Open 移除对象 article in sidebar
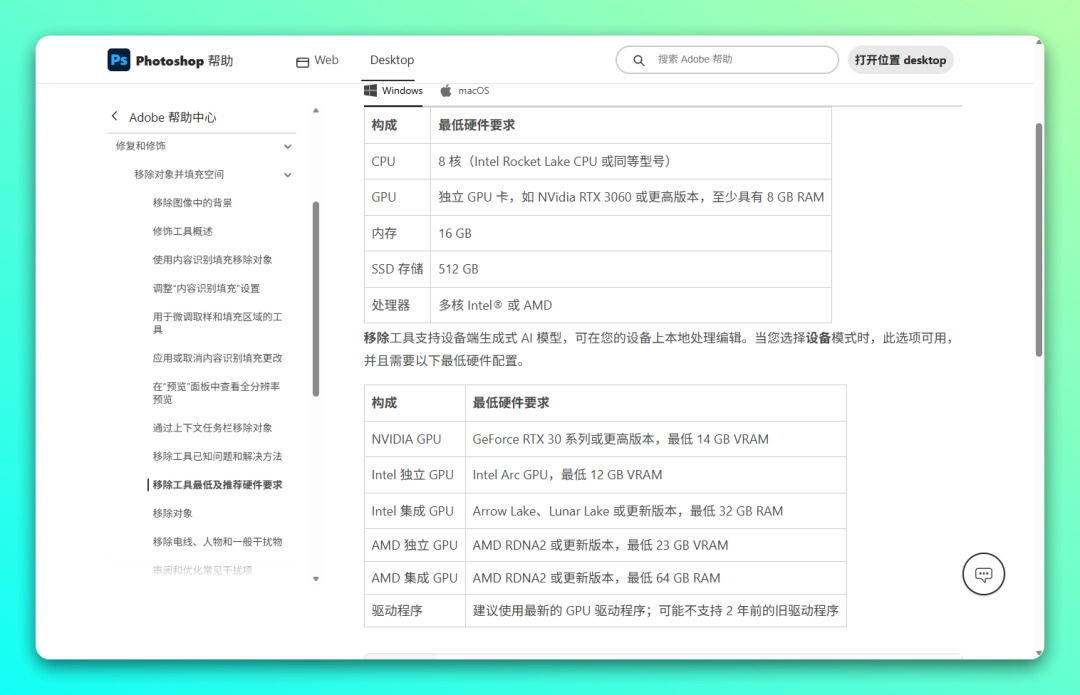1080x695 pixels. (x=172, y=513)
